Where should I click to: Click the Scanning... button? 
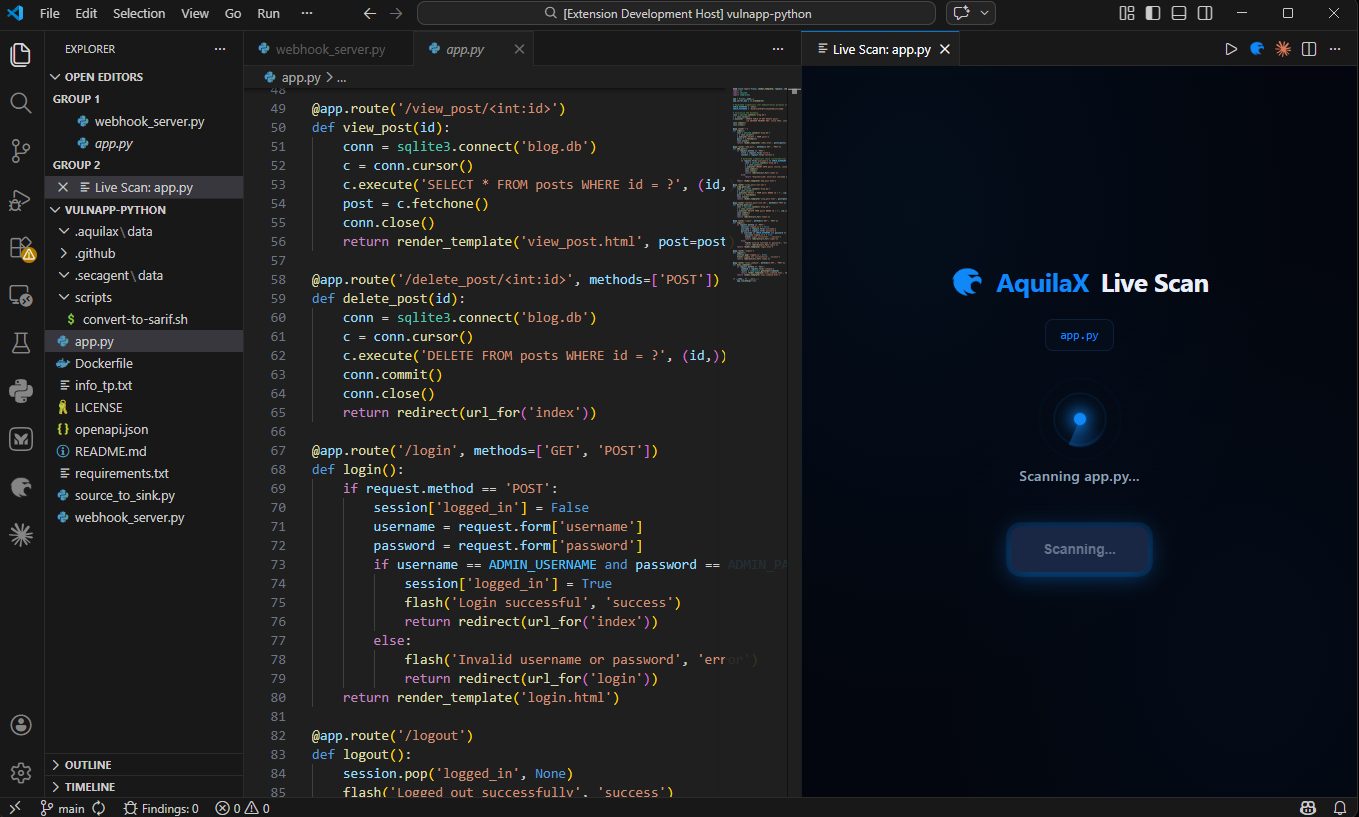click(x=1079, y=549)
